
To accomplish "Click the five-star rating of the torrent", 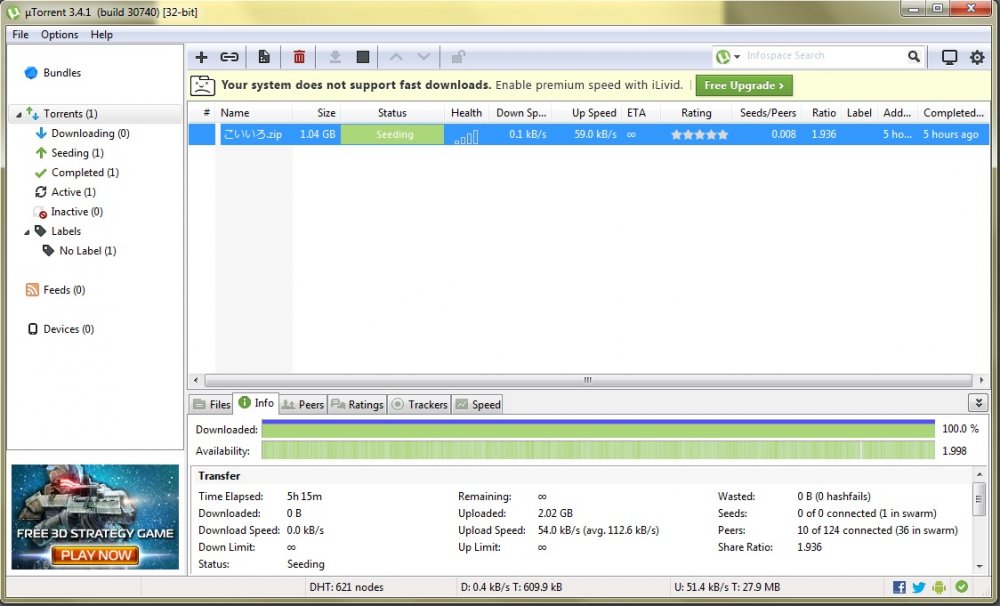I will tap(699, 134).
